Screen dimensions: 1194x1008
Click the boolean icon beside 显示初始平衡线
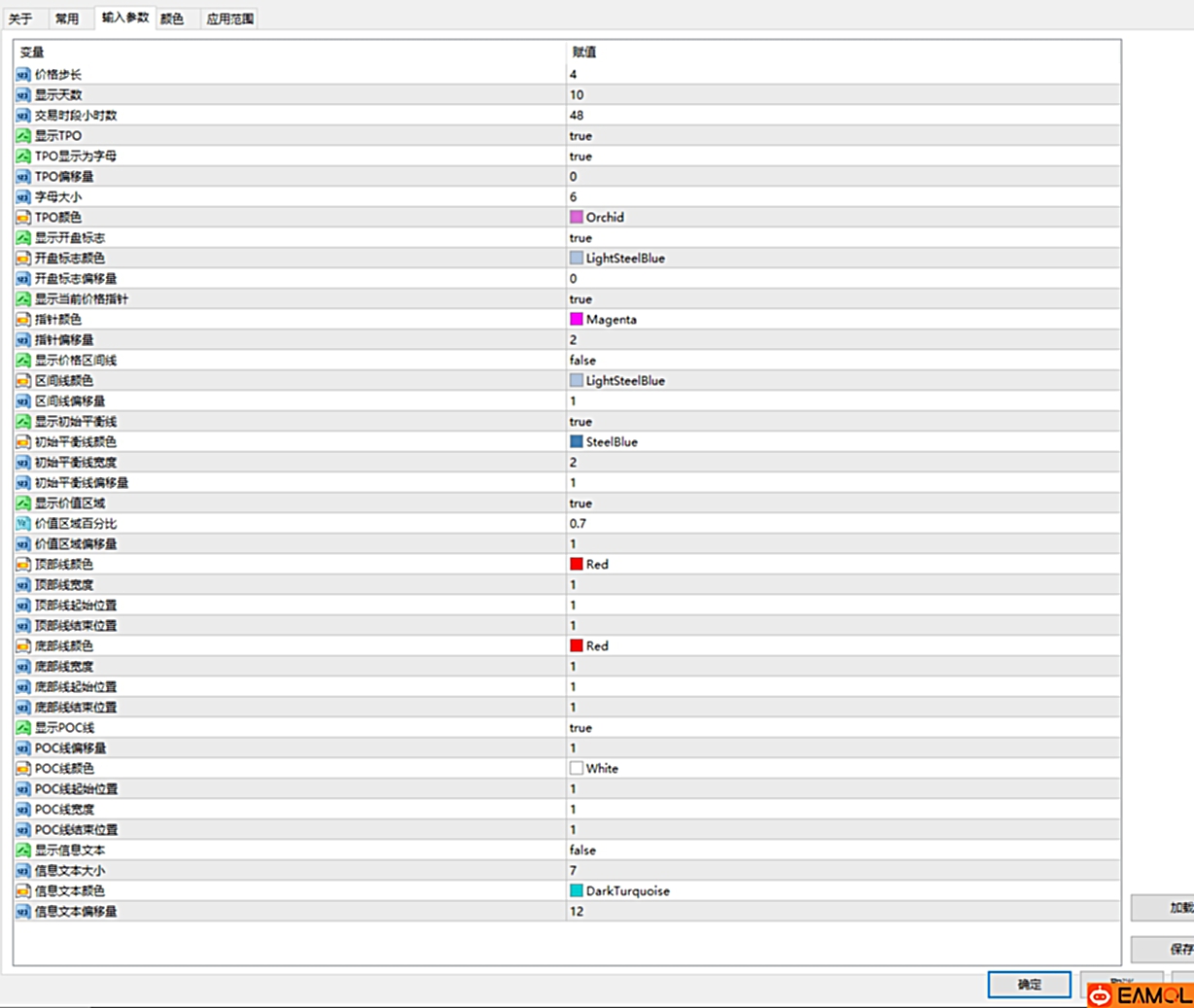[x=23, y=422]
